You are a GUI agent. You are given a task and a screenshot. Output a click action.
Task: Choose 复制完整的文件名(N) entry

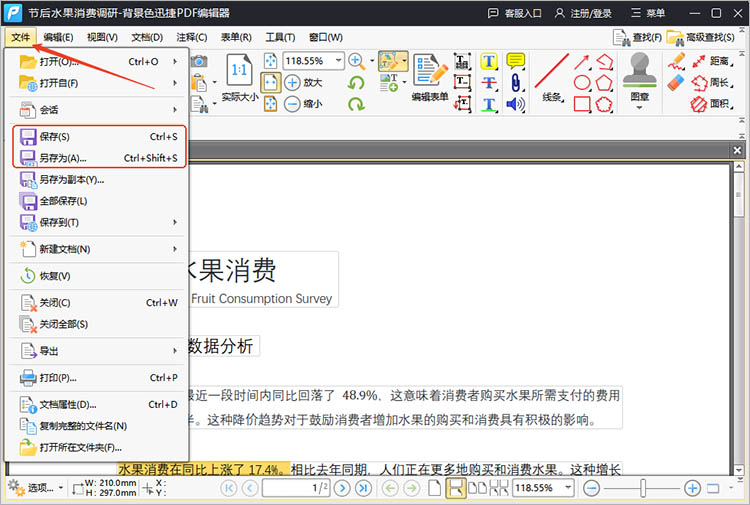point(98,426)
